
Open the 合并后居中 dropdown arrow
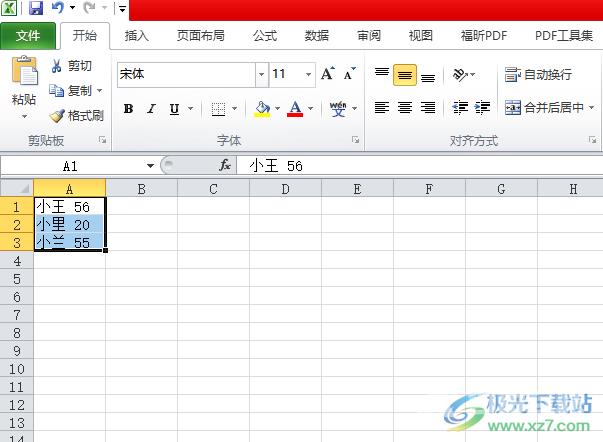(x=591, y=107)
